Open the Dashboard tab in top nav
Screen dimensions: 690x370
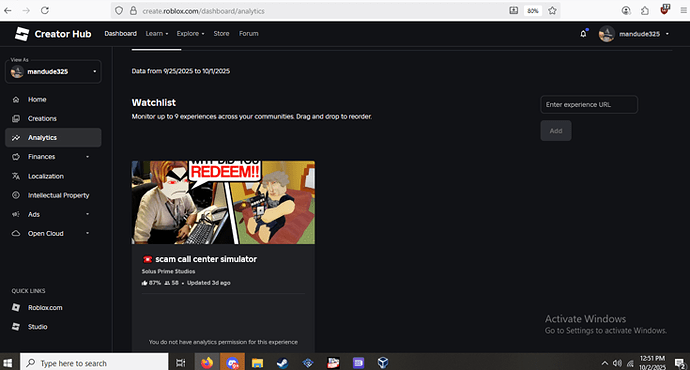pyautogui.click(x=121, y=33)
